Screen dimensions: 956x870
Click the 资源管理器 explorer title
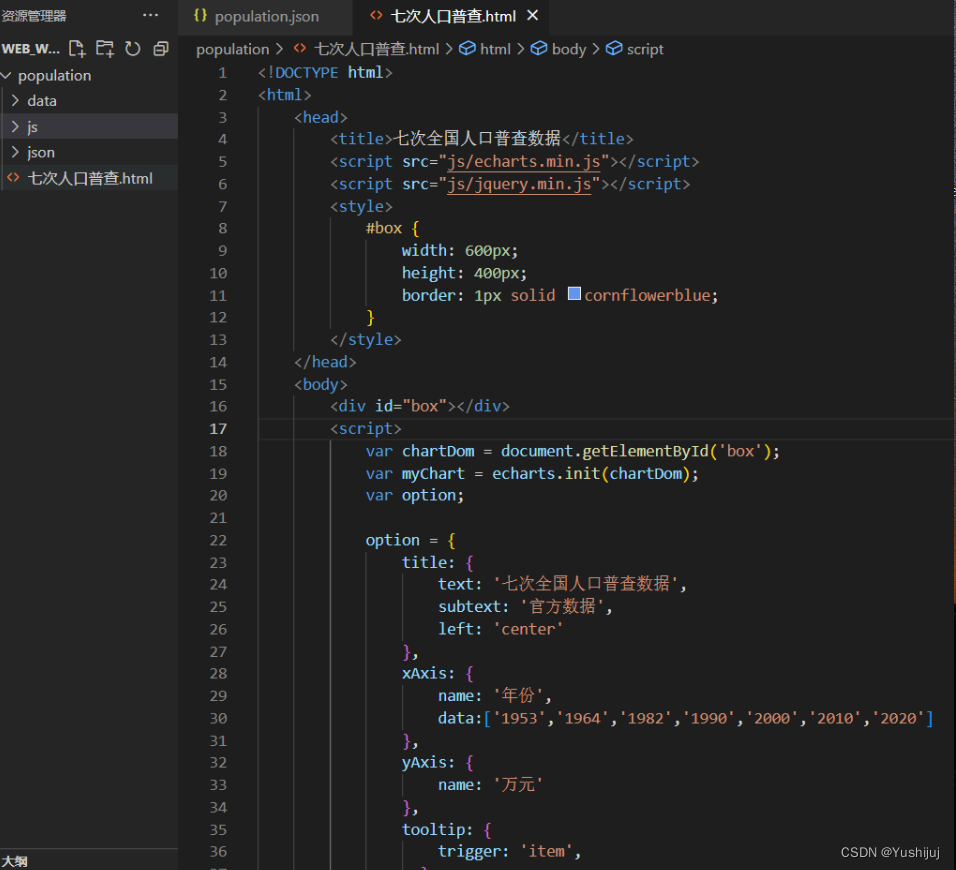click(x=34, y=16)
